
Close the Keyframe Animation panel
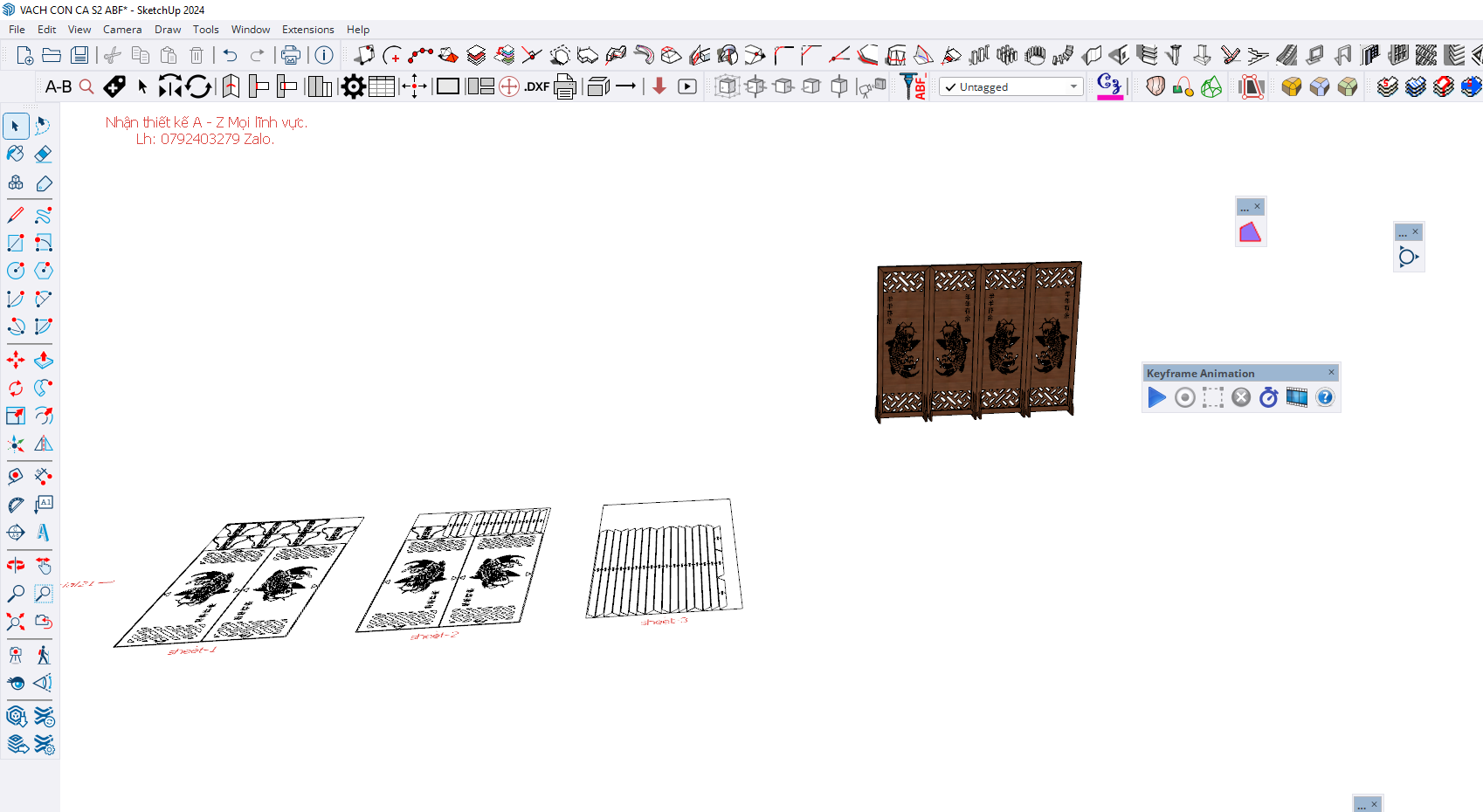(x=1331, y=373)
